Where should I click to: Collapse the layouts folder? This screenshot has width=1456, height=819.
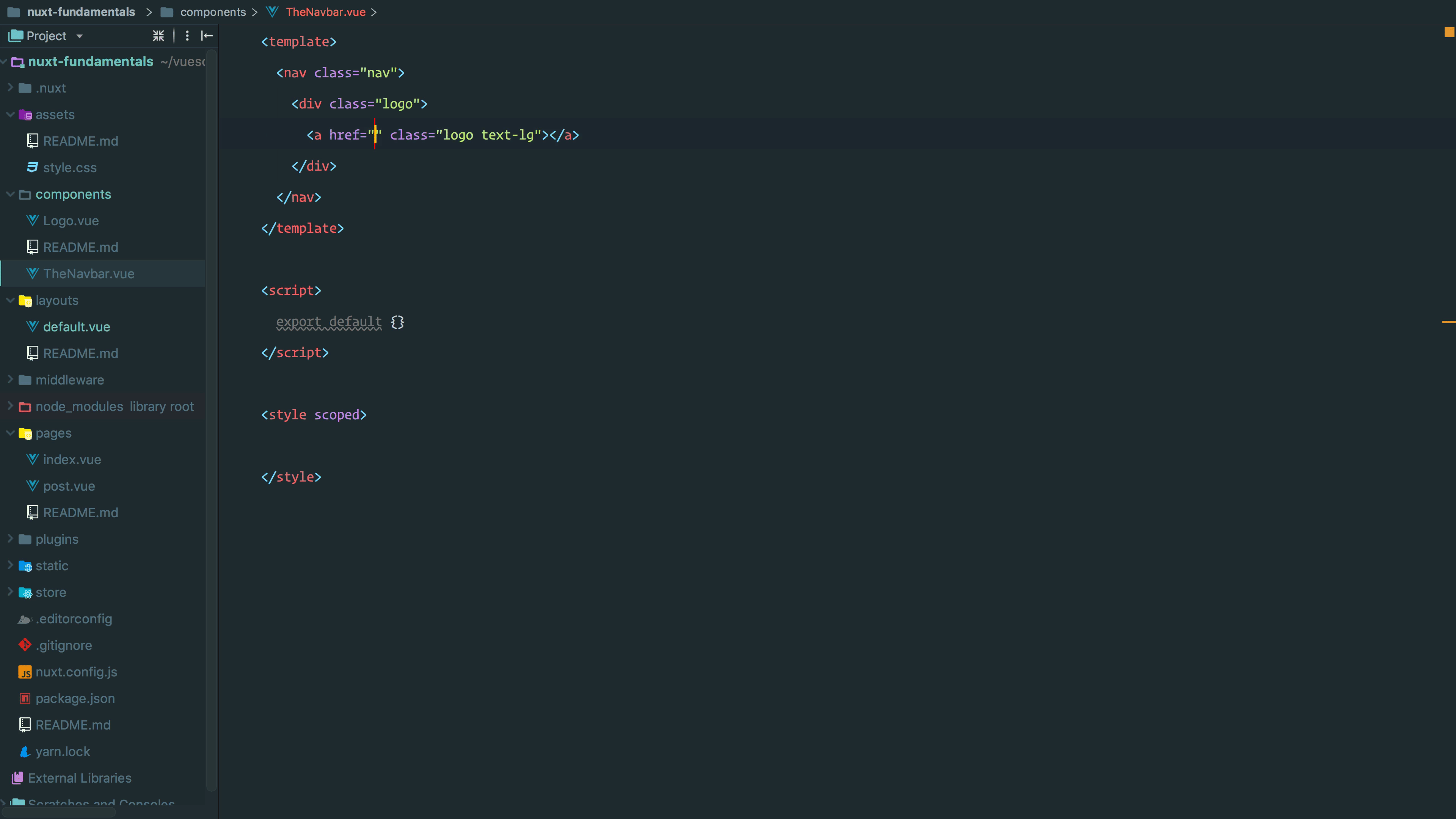point(9,300)
